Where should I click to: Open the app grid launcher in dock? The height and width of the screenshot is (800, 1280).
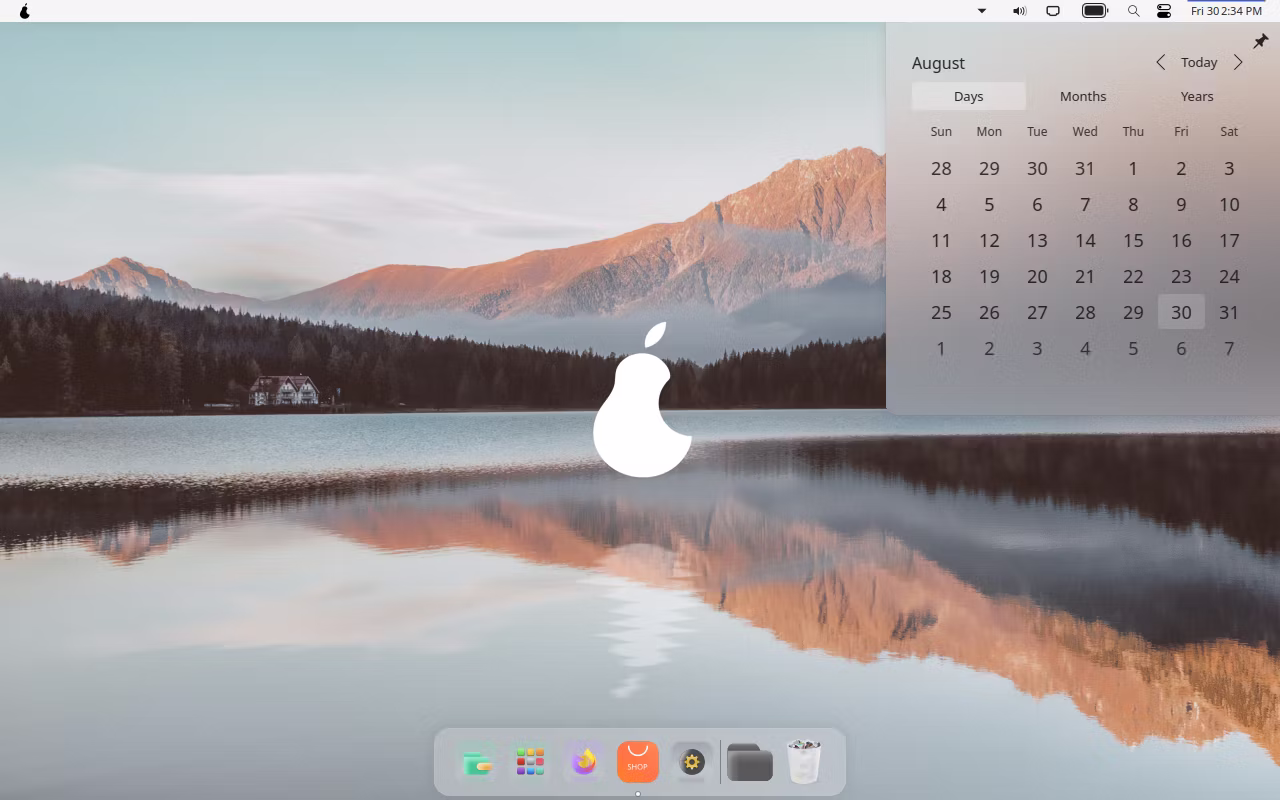point(530,763)
